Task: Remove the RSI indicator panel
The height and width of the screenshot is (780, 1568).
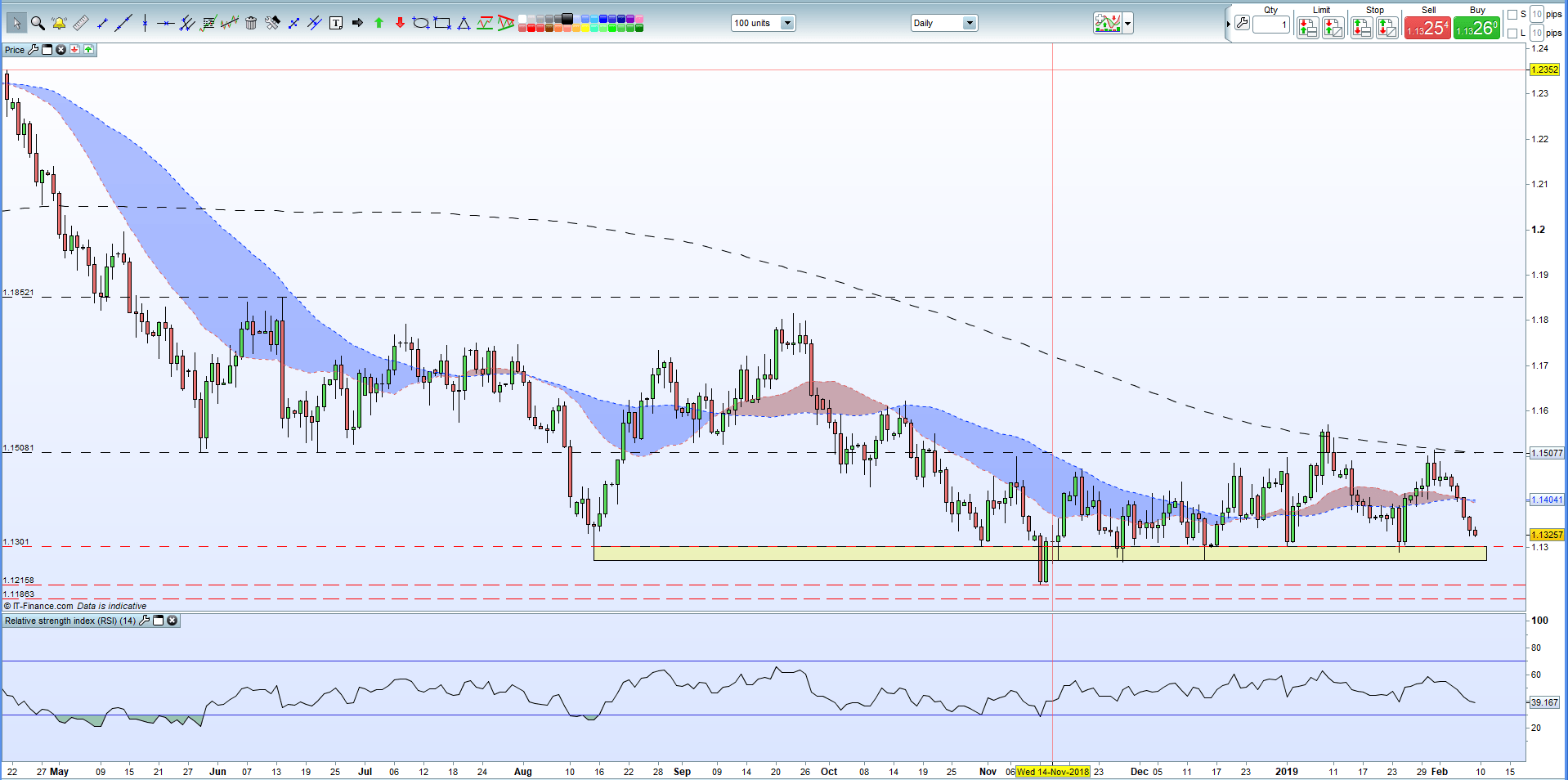Action: click(x=172, y=621)
